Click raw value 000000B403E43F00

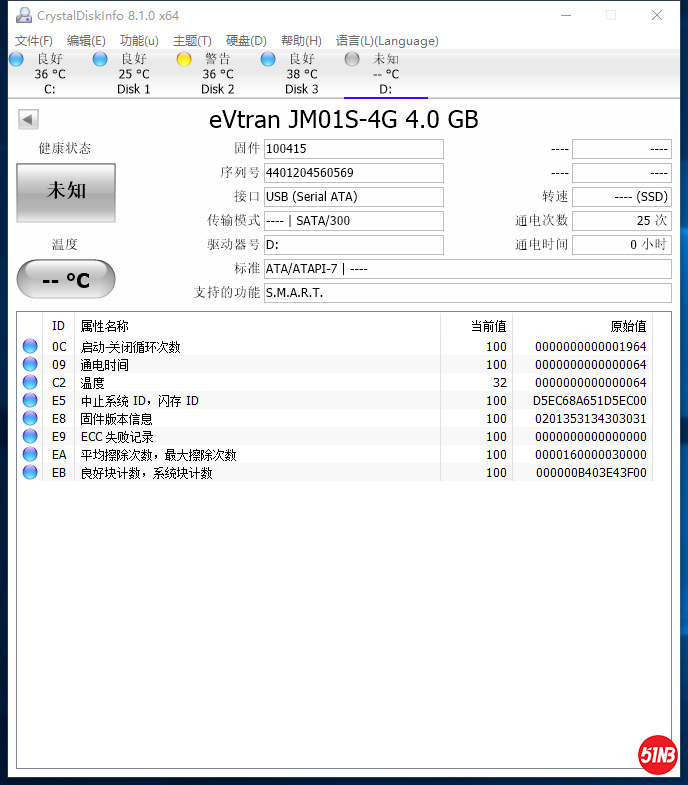point(591,473)
